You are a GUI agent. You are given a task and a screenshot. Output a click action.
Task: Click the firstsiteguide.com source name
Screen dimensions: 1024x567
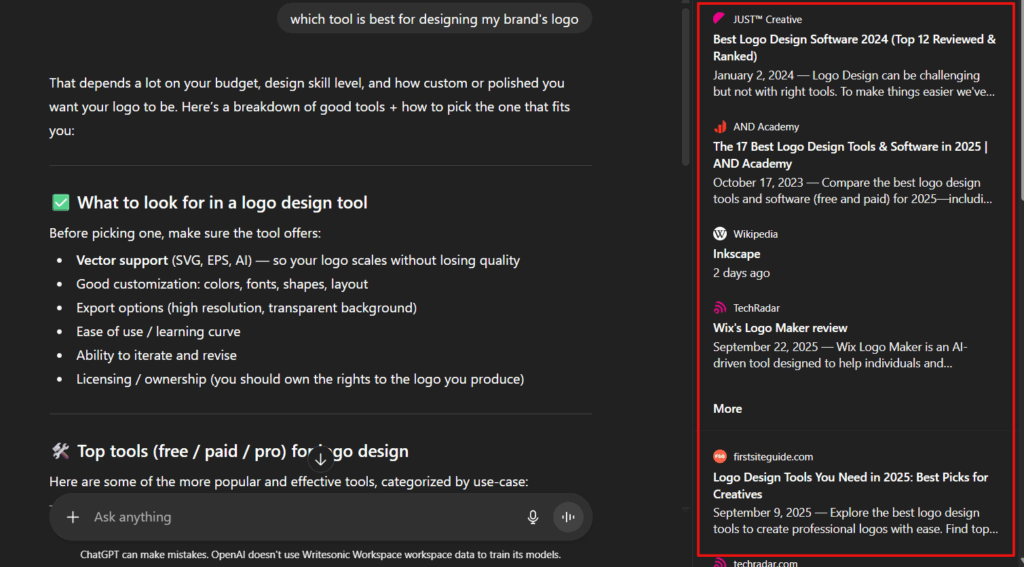pyautogui.click(x=773, y=457)
